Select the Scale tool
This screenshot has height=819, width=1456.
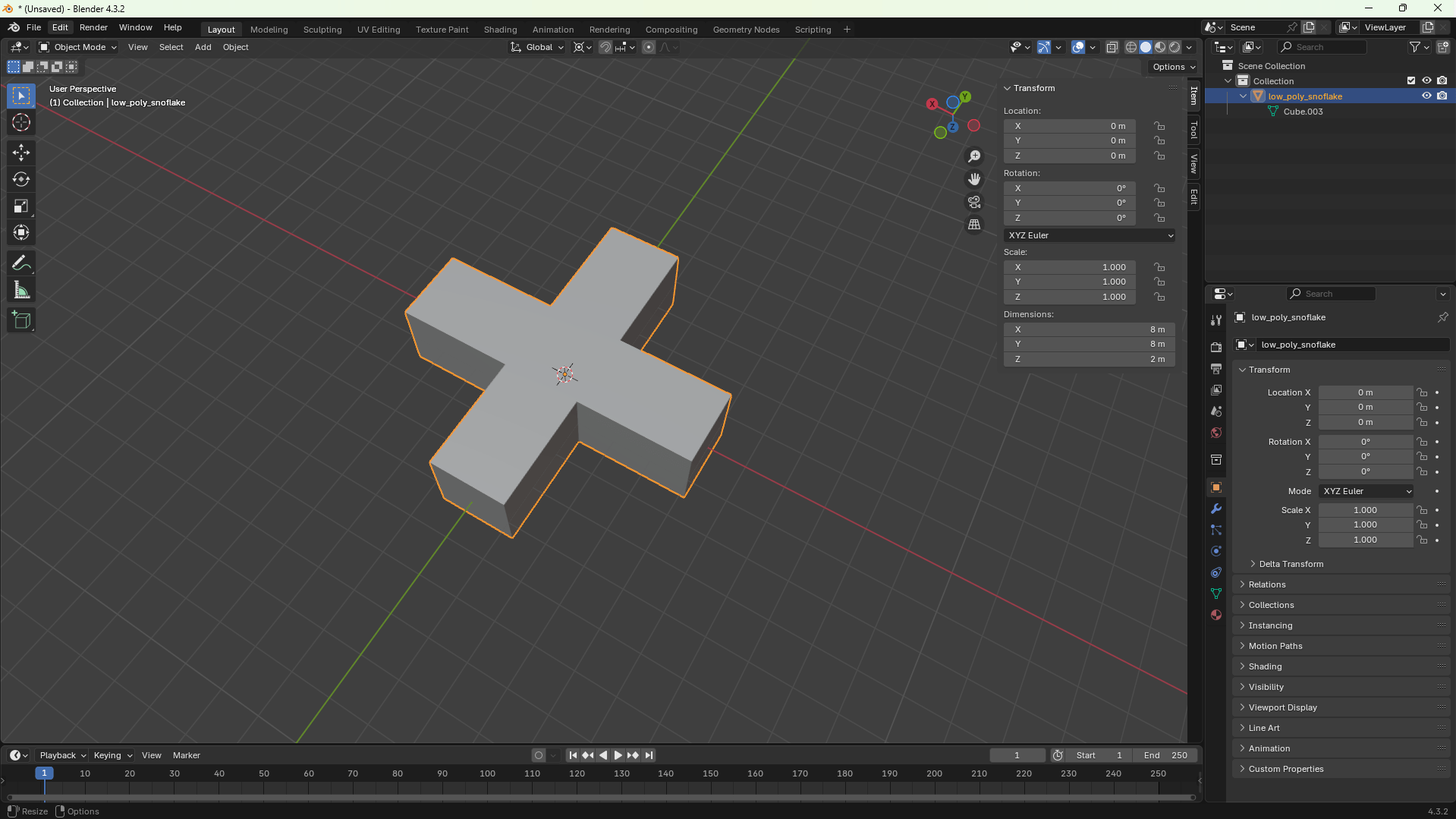click(x=21, y=206)
